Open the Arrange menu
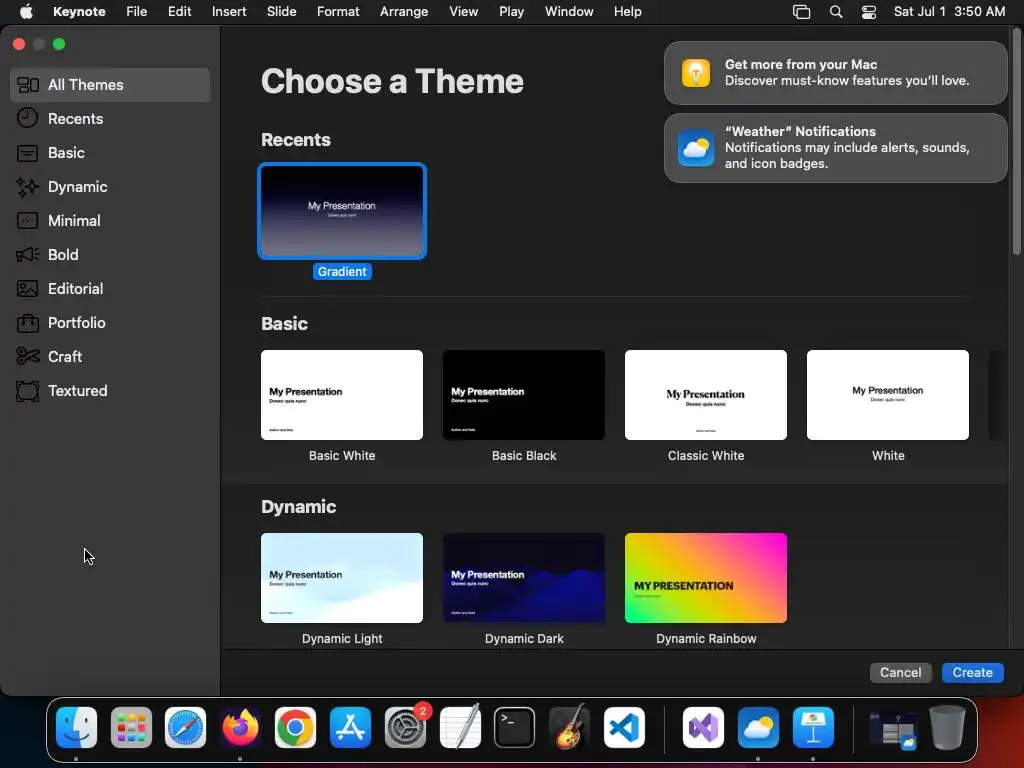1024x768 pixels. pyautogui.click(x=404, y=11)
